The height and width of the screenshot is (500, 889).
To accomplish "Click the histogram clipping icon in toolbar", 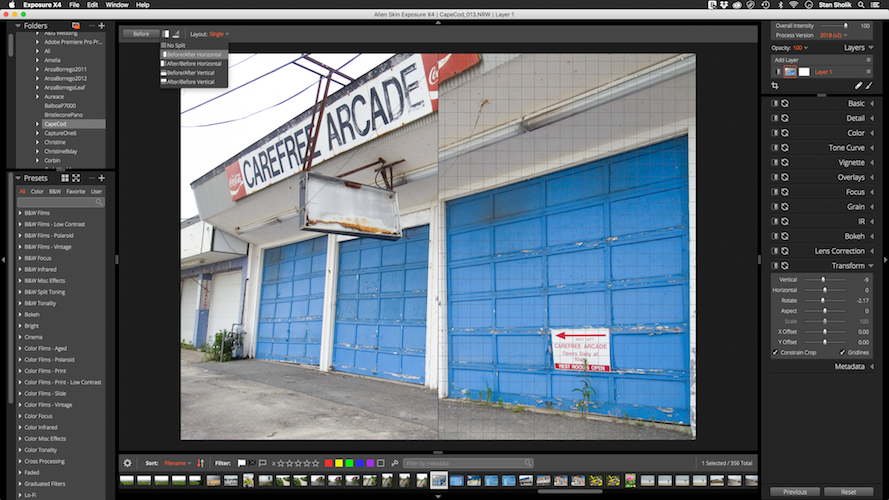I will (176, 34).
